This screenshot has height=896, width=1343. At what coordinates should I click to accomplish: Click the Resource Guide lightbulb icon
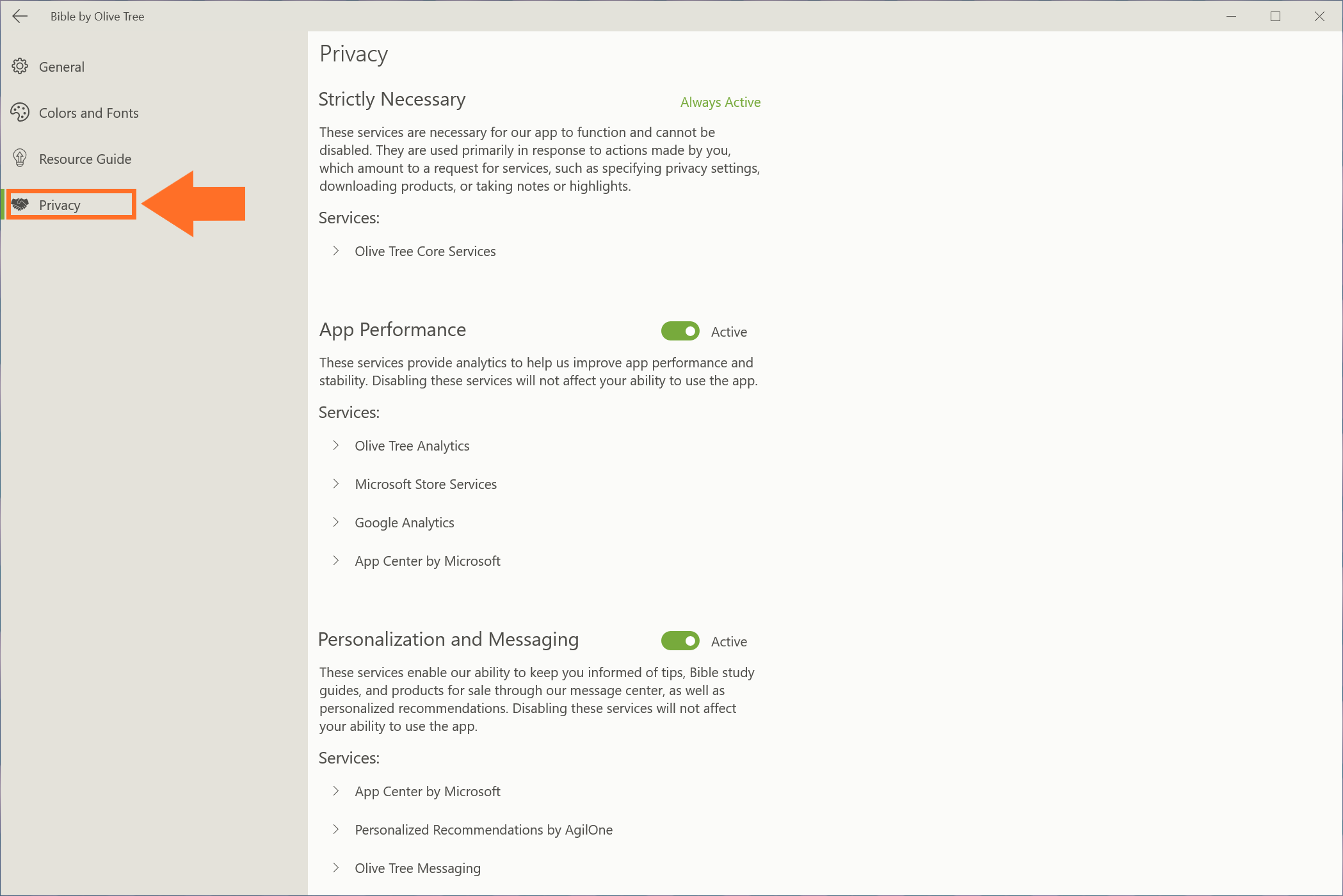pyautogui.click(x=20, y=158)
